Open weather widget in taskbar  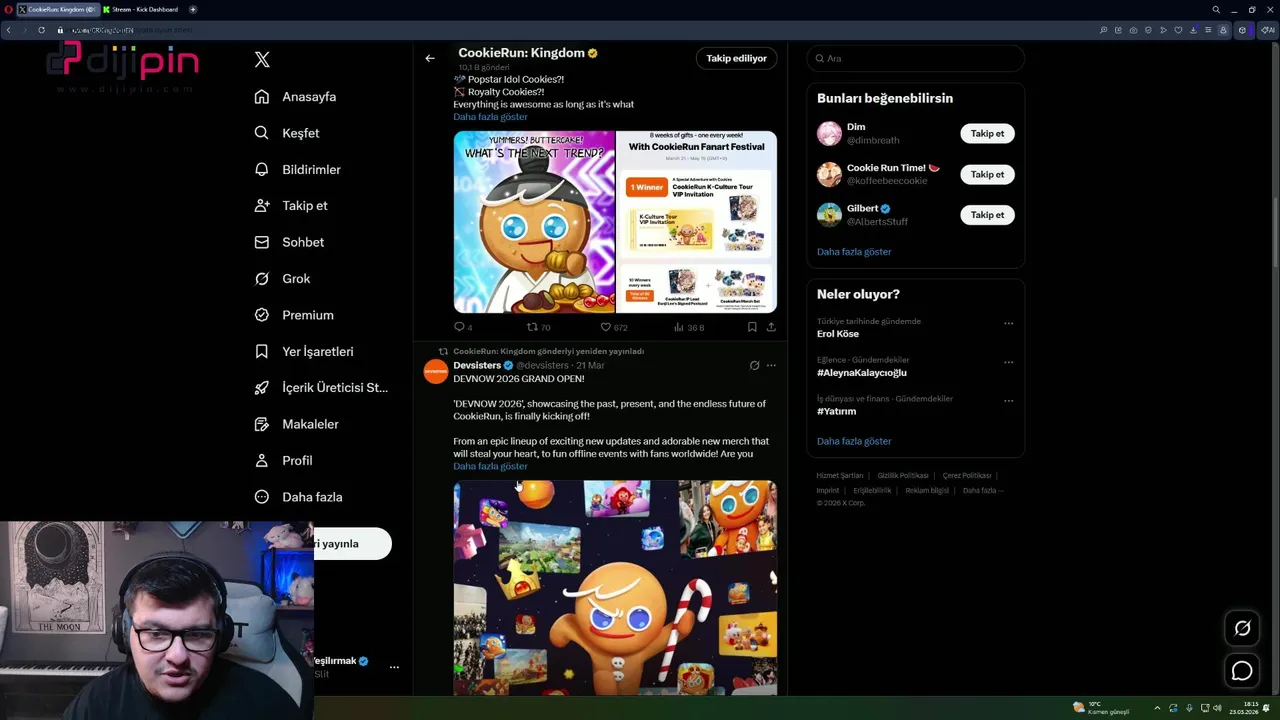pos(1100,708)
